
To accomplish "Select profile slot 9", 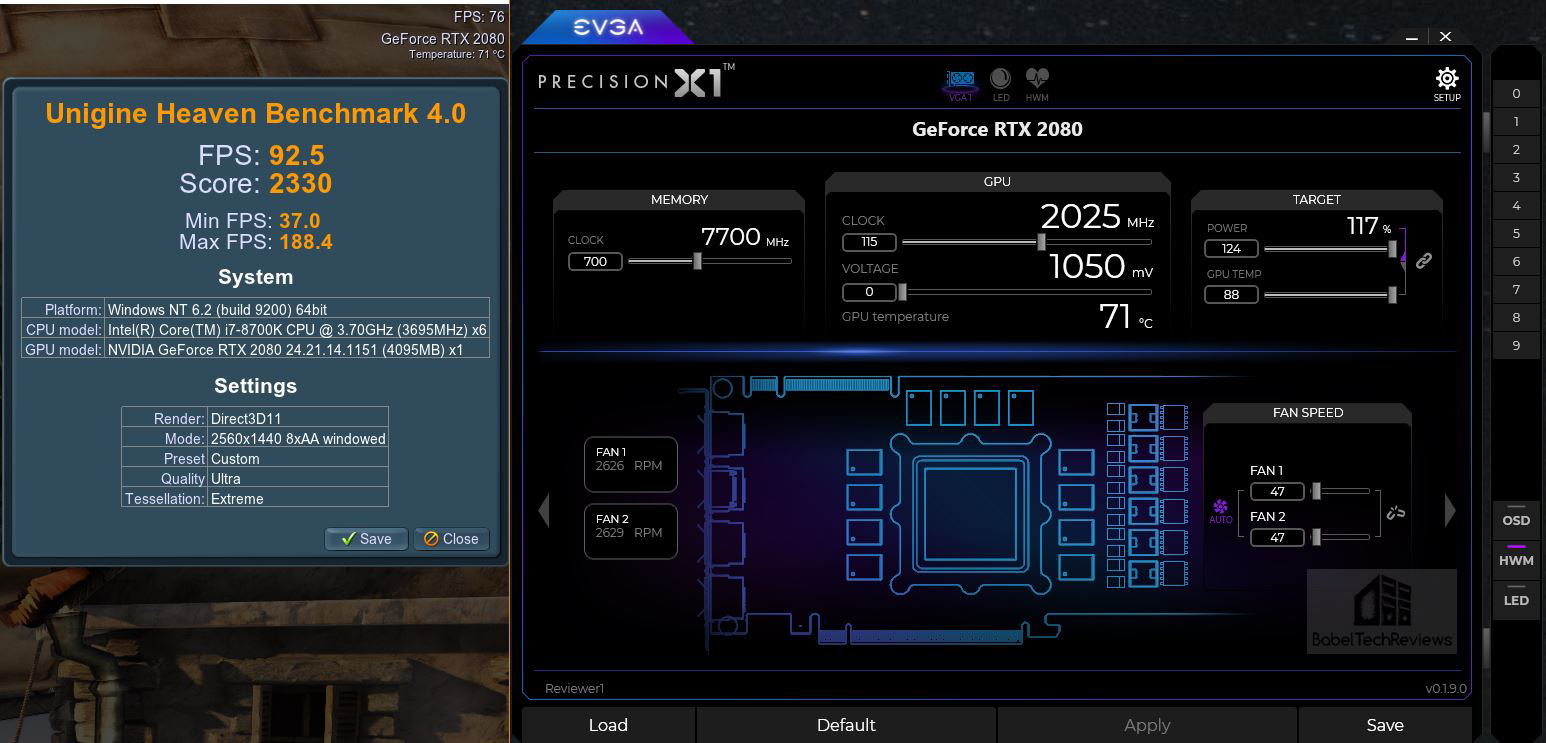I will [x=1516, y=345].
